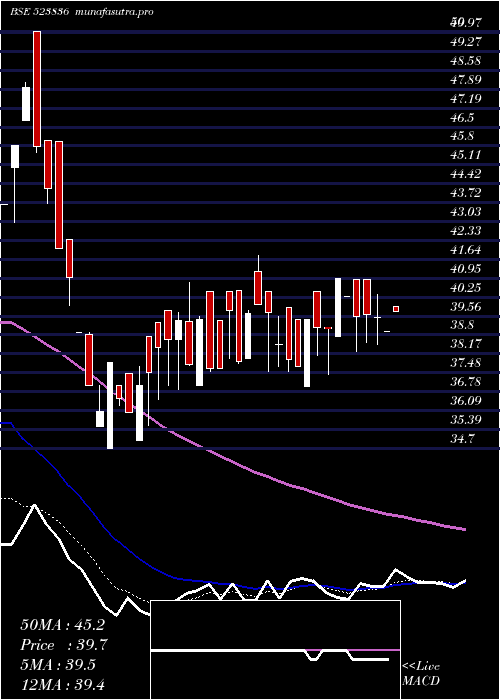Image resolution: width=500 pixels, height=700 pixels.
Task: Click the 37.48 price axis label
Action: pos(467,363)
